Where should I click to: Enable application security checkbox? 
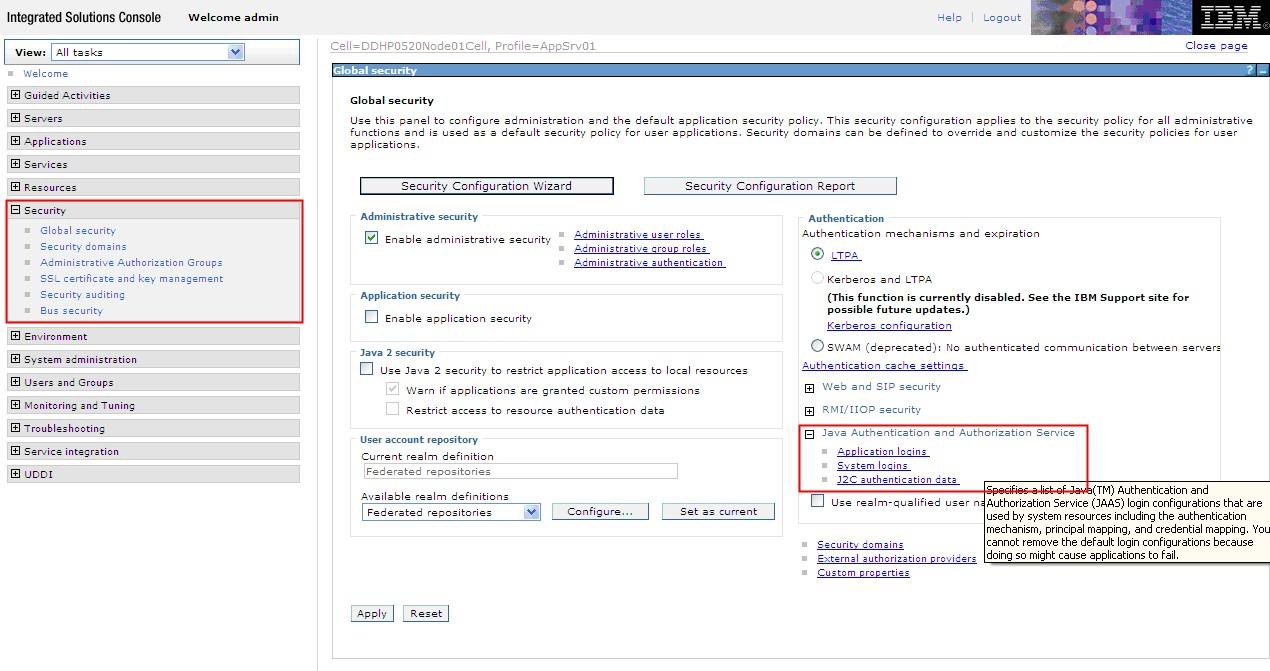pyautogui.click(x=371, y=317)
